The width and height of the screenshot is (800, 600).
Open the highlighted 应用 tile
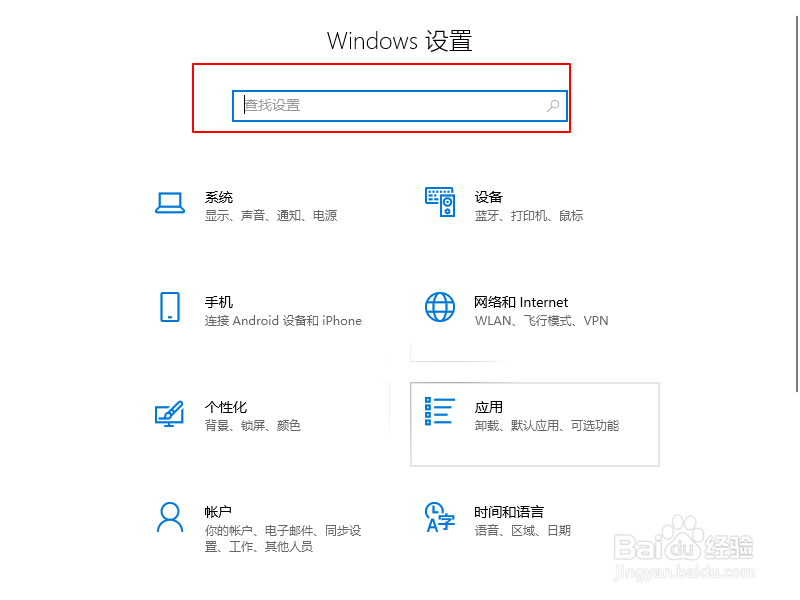tap(535, 424)
